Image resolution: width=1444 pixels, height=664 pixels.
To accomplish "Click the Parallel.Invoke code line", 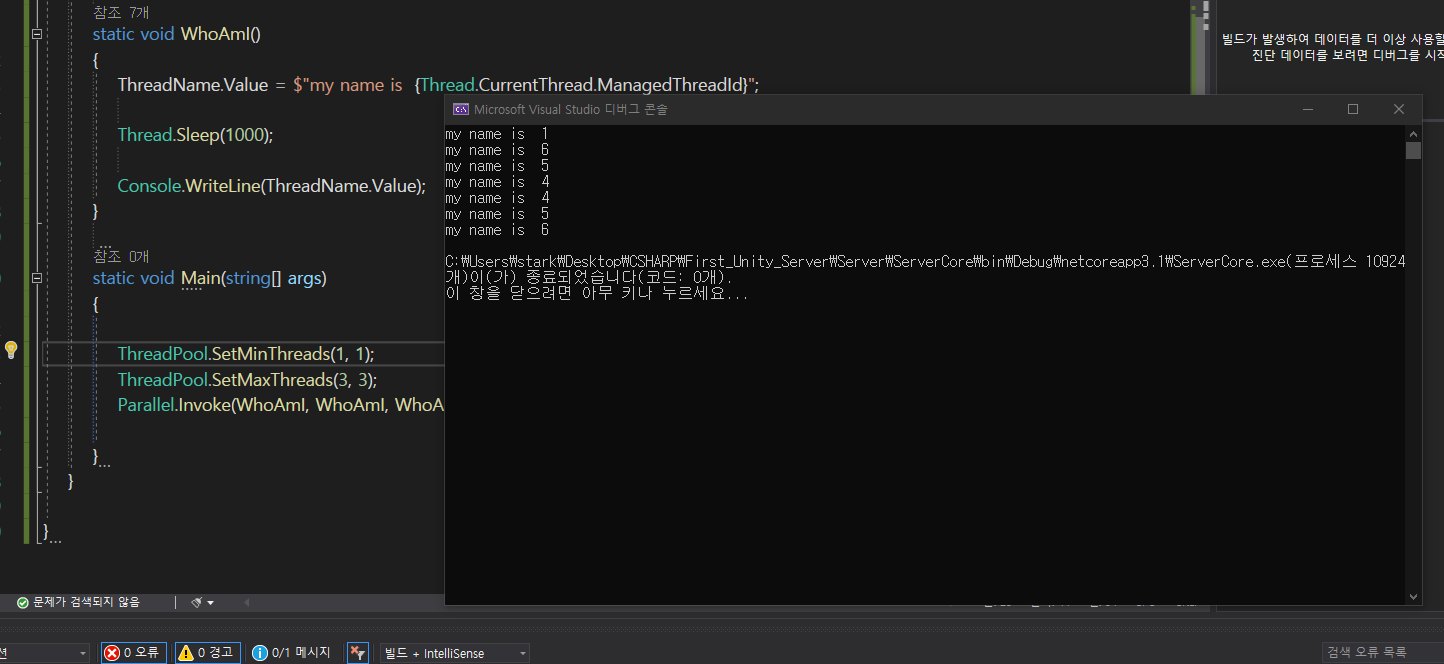I will (280, 405).
